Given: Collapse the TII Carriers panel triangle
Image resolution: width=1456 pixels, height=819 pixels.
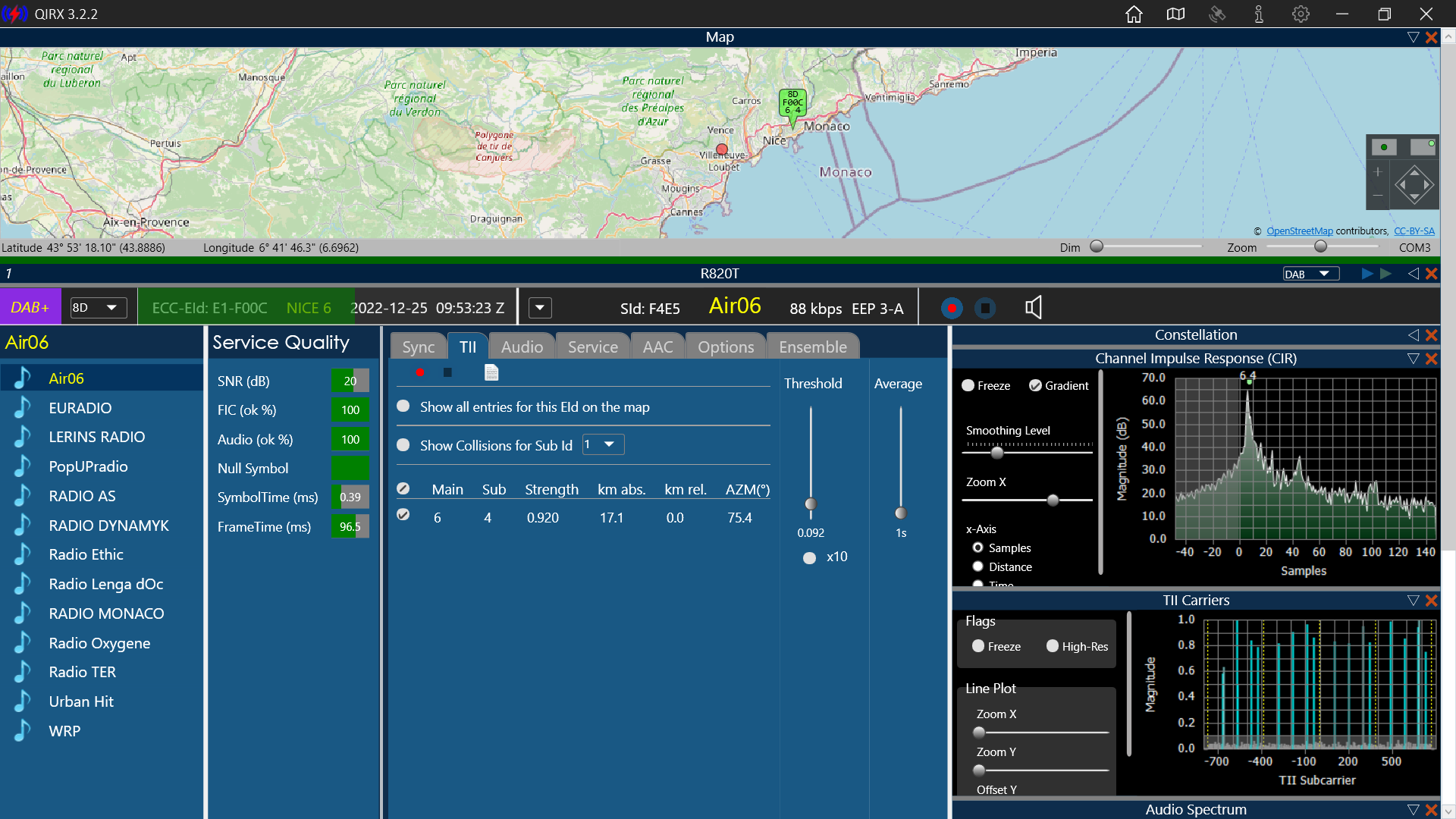Looking at the screenshot, I should pyautogui.click(x=1413, y=601).
